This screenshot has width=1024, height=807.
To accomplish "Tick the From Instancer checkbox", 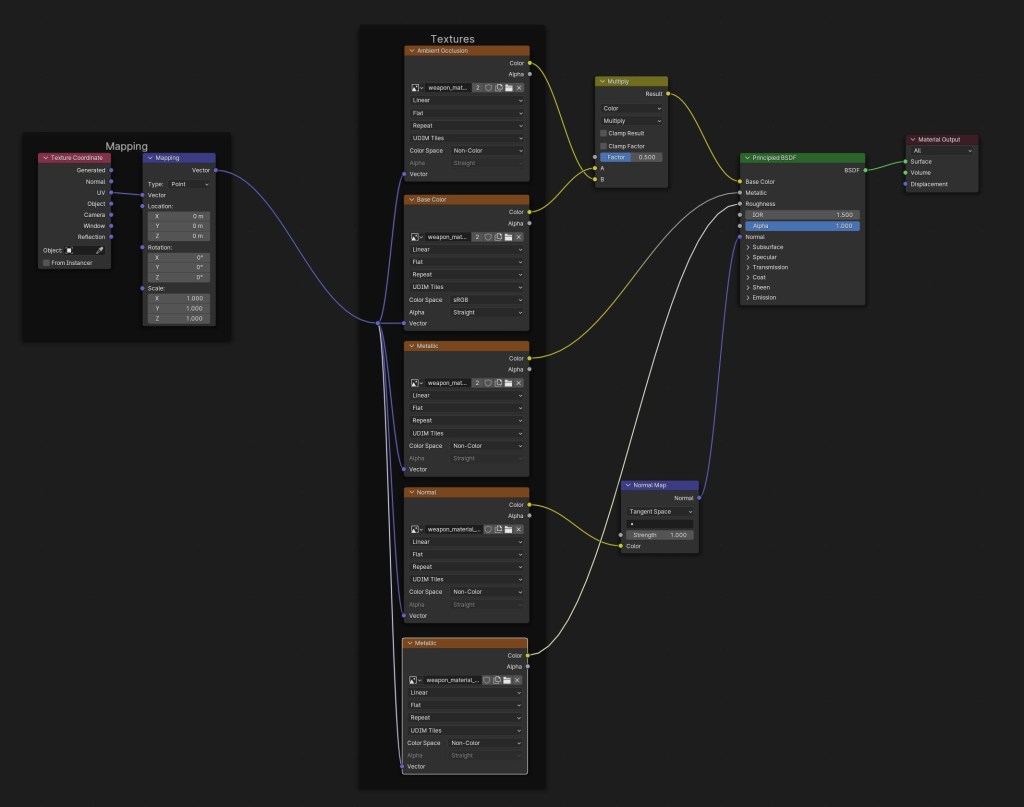I will (x=46, y=263).
